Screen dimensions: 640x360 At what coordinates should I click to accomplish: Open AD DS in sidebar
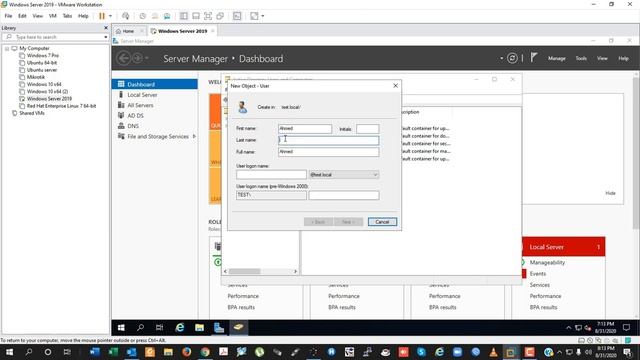(155, 116)
